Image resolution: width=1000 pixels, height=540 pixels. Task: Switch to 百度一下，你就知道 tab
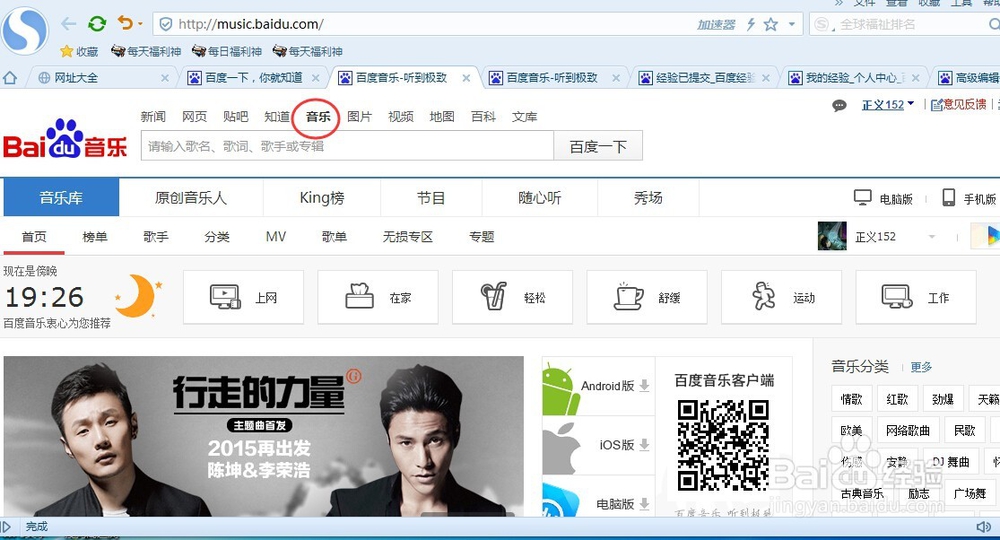253,78
